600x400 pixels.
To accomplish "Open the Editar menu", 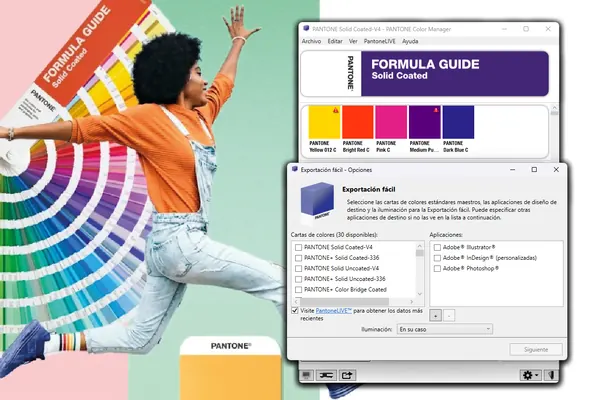I will [x=335, y=41].
